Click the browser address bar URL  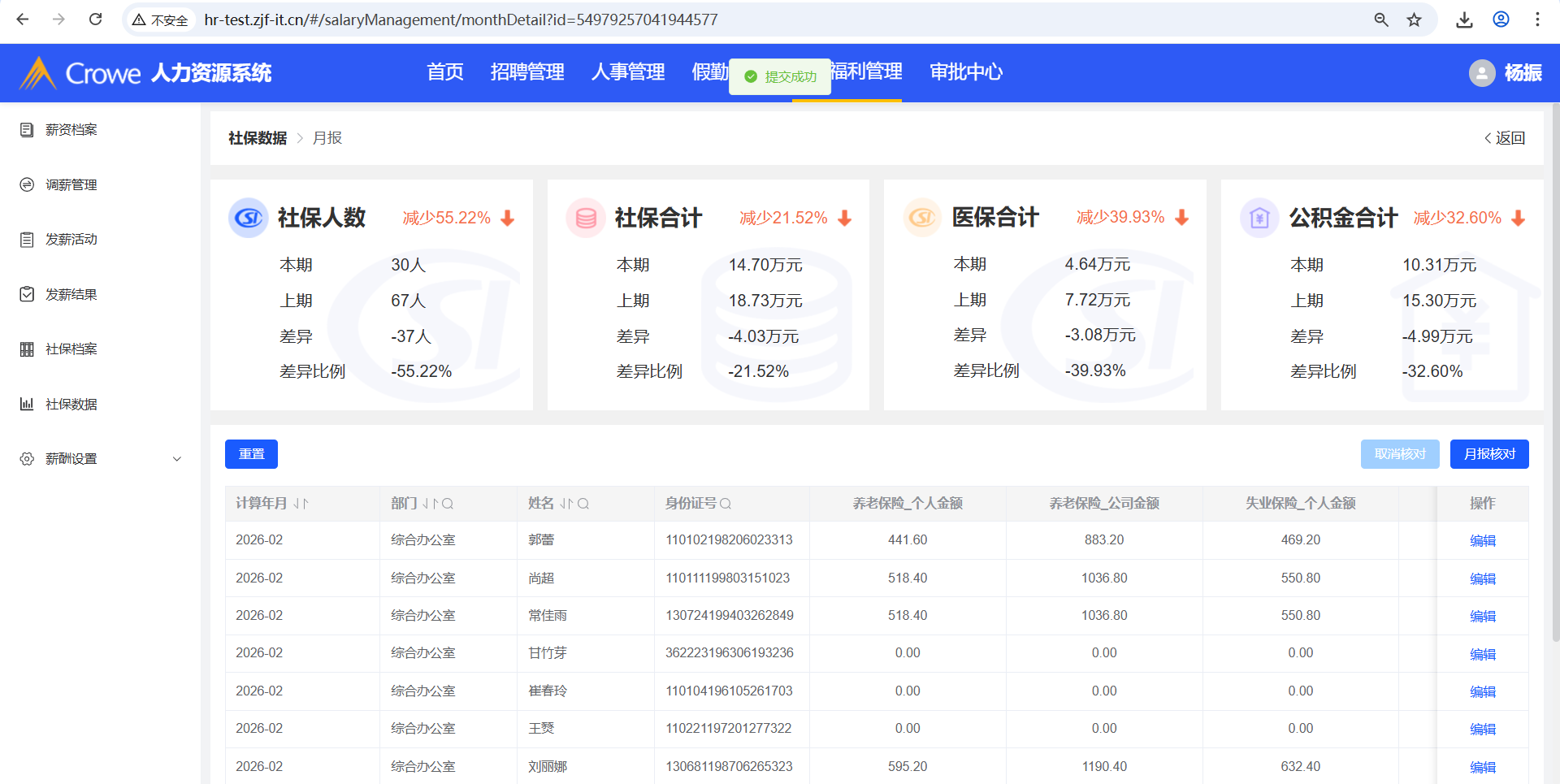[x=461, y=19]
